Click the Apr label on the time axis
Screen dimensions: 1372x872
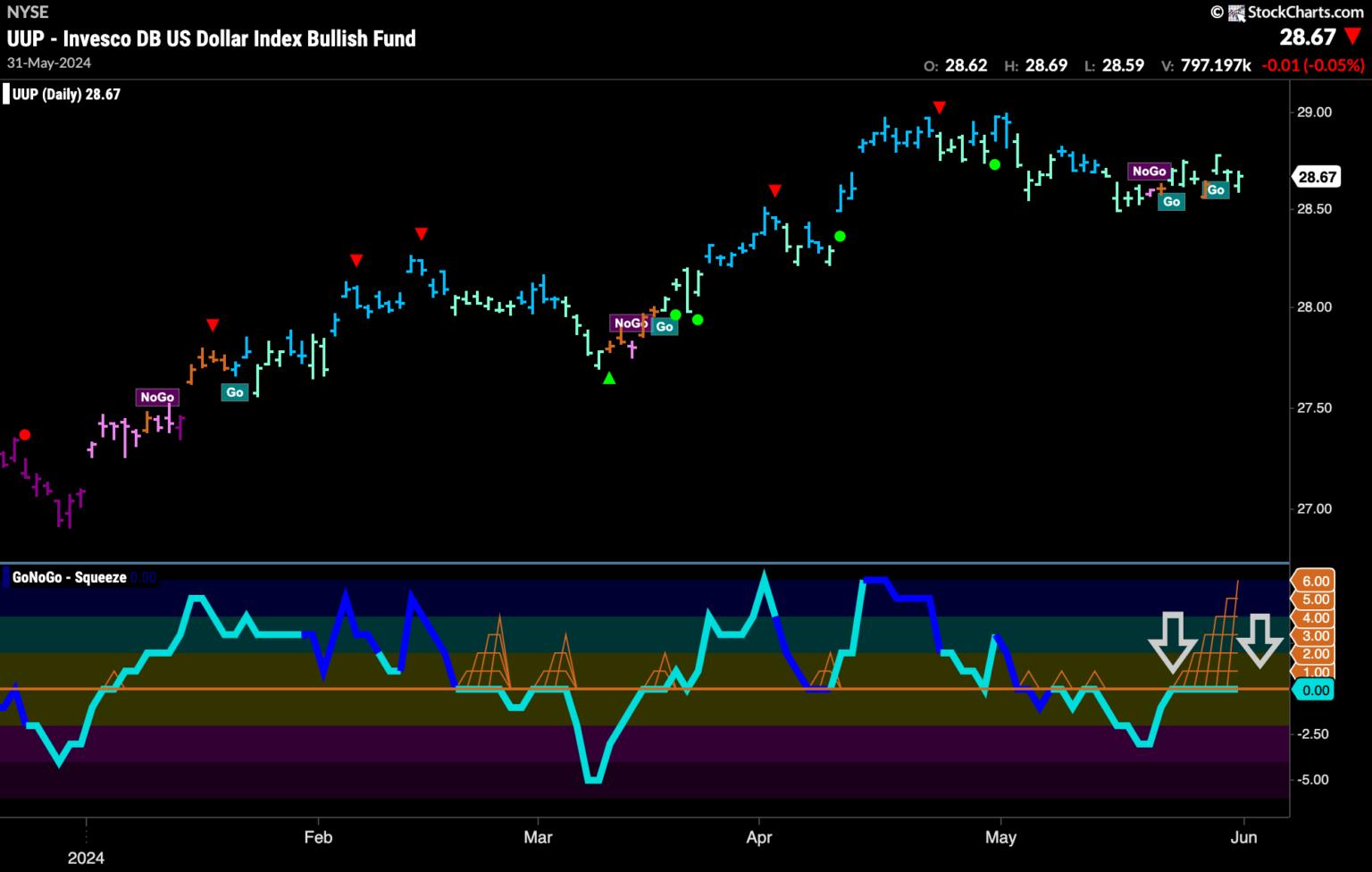(758, 837)
